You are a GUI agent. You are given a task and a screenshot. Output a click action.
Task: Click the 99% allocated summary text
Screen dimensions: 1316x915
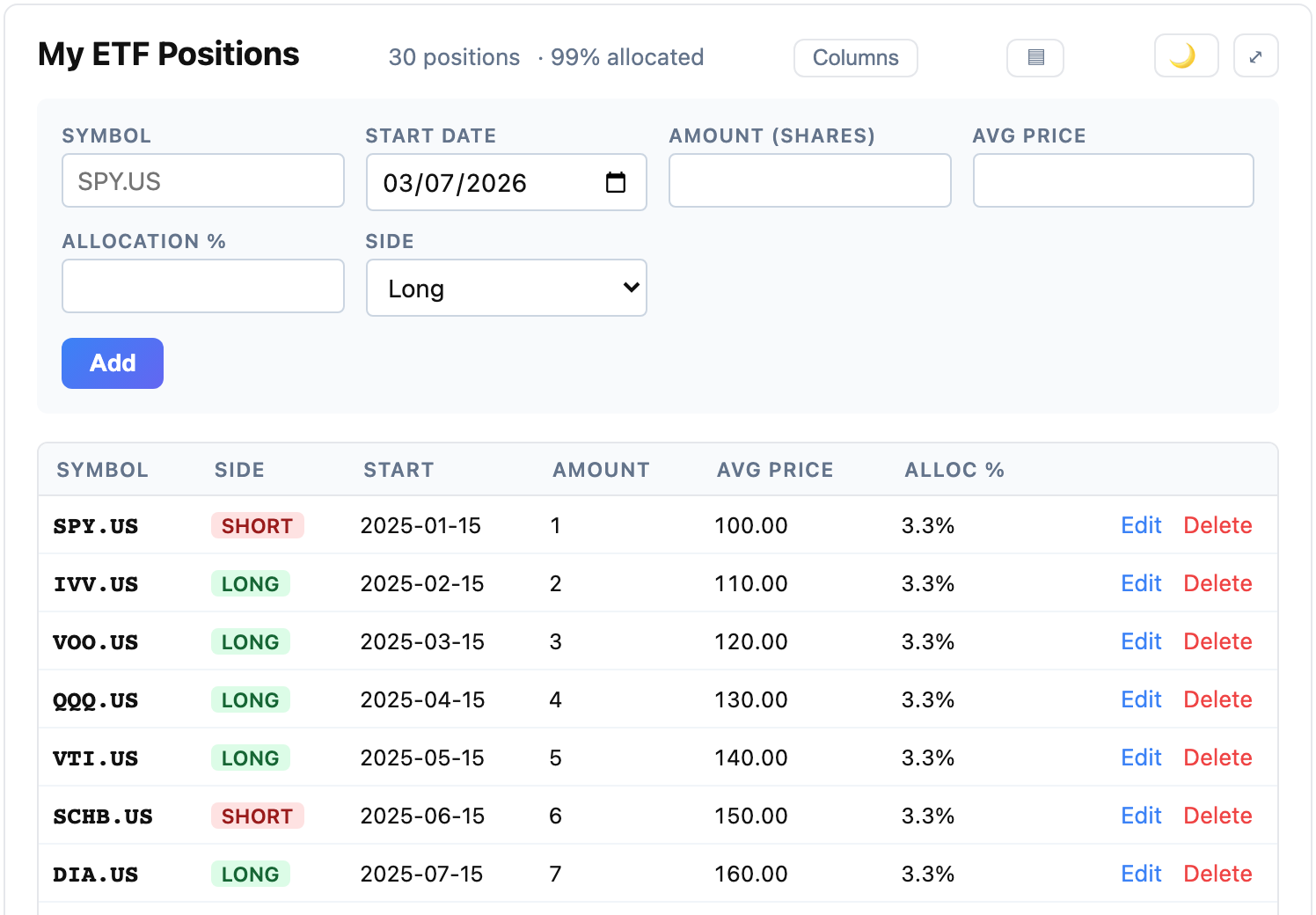click(626, 57)
